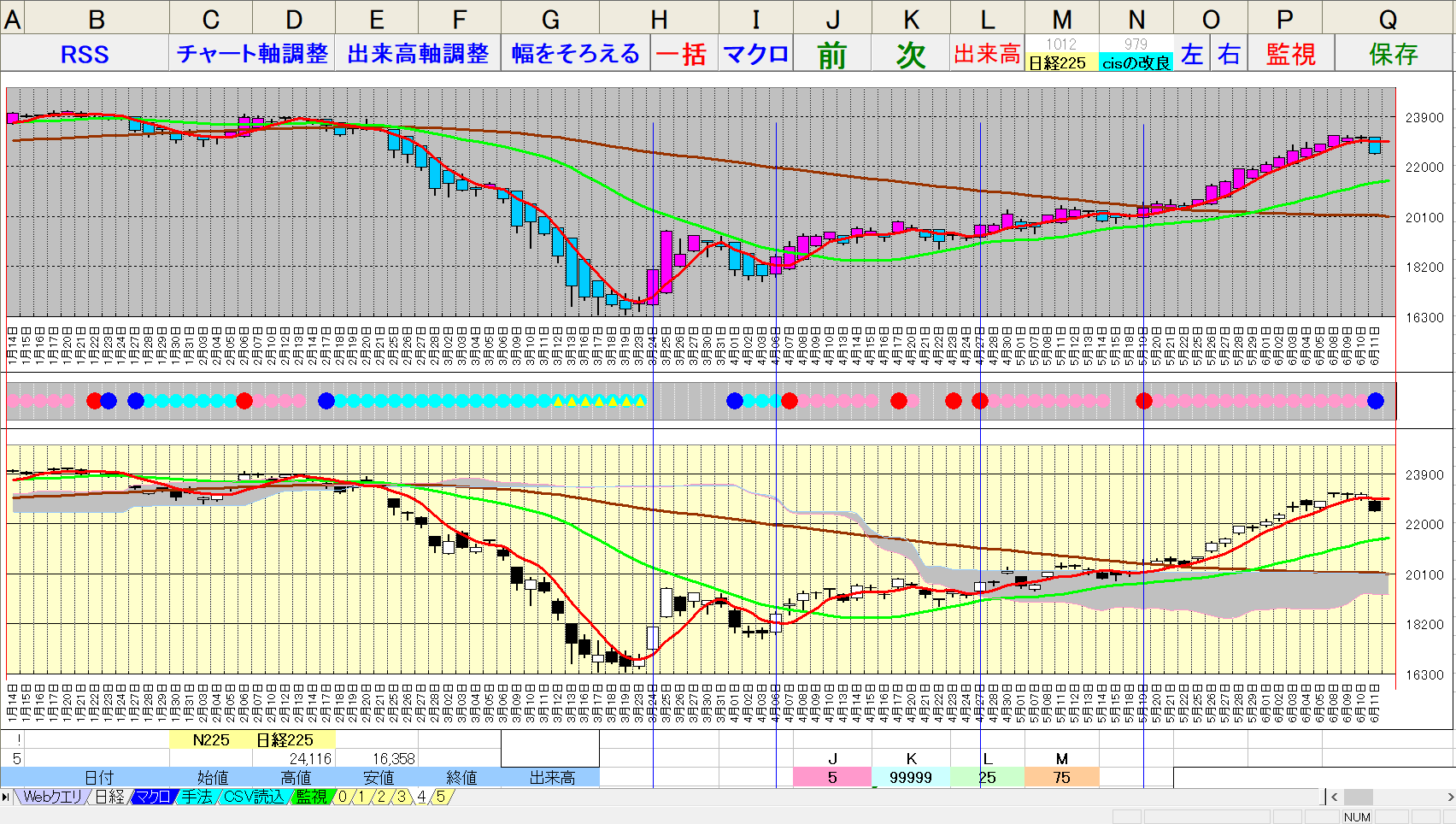This screenshot has width=1456, height=824.
Task: Click the 23900 axis label on upper chart
Action: [1424, 118]
